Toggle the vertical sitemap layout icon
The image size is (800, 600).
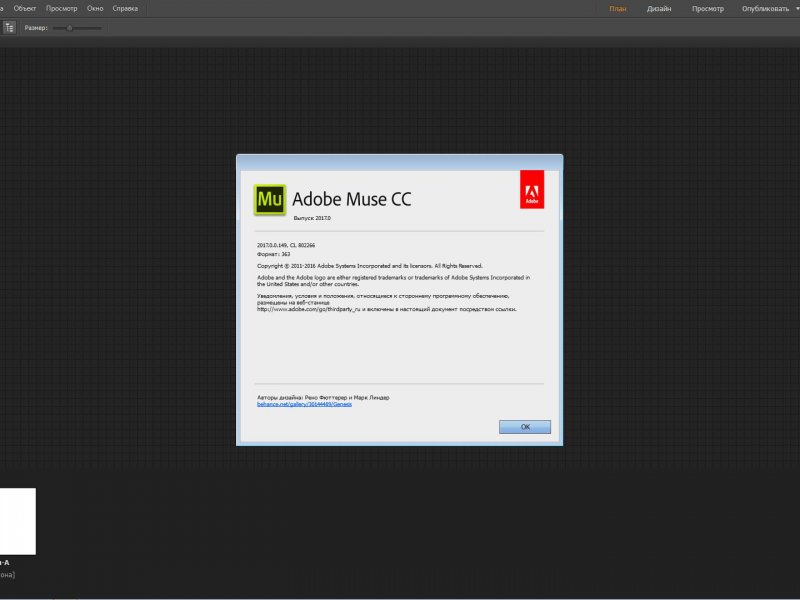pyautogui.click(x=9, y=28)
